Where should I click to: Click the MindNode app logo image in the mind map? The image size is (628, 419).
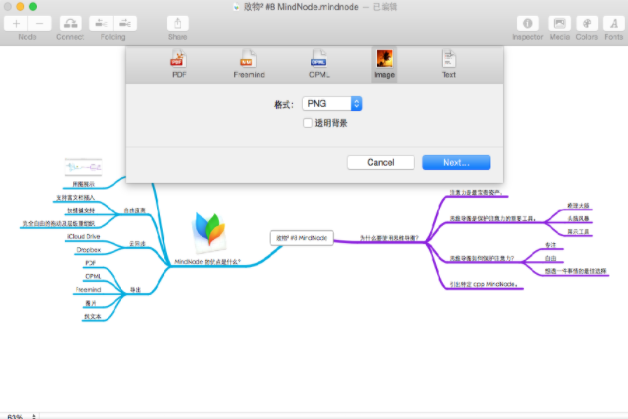[209, 230]
